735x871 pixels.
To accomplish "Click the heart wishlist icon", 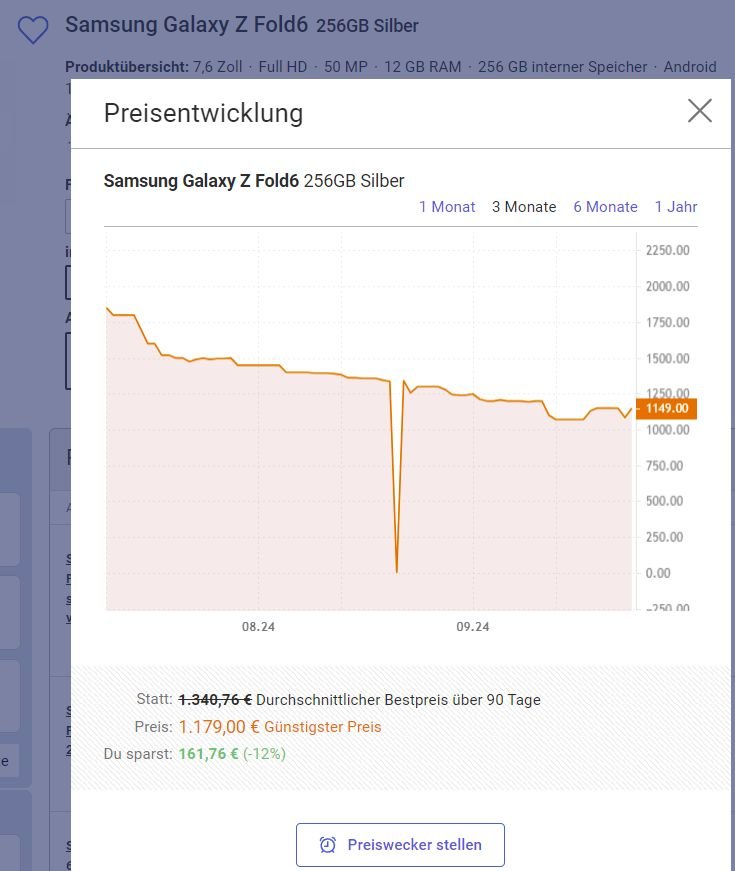I will point(33,29).
